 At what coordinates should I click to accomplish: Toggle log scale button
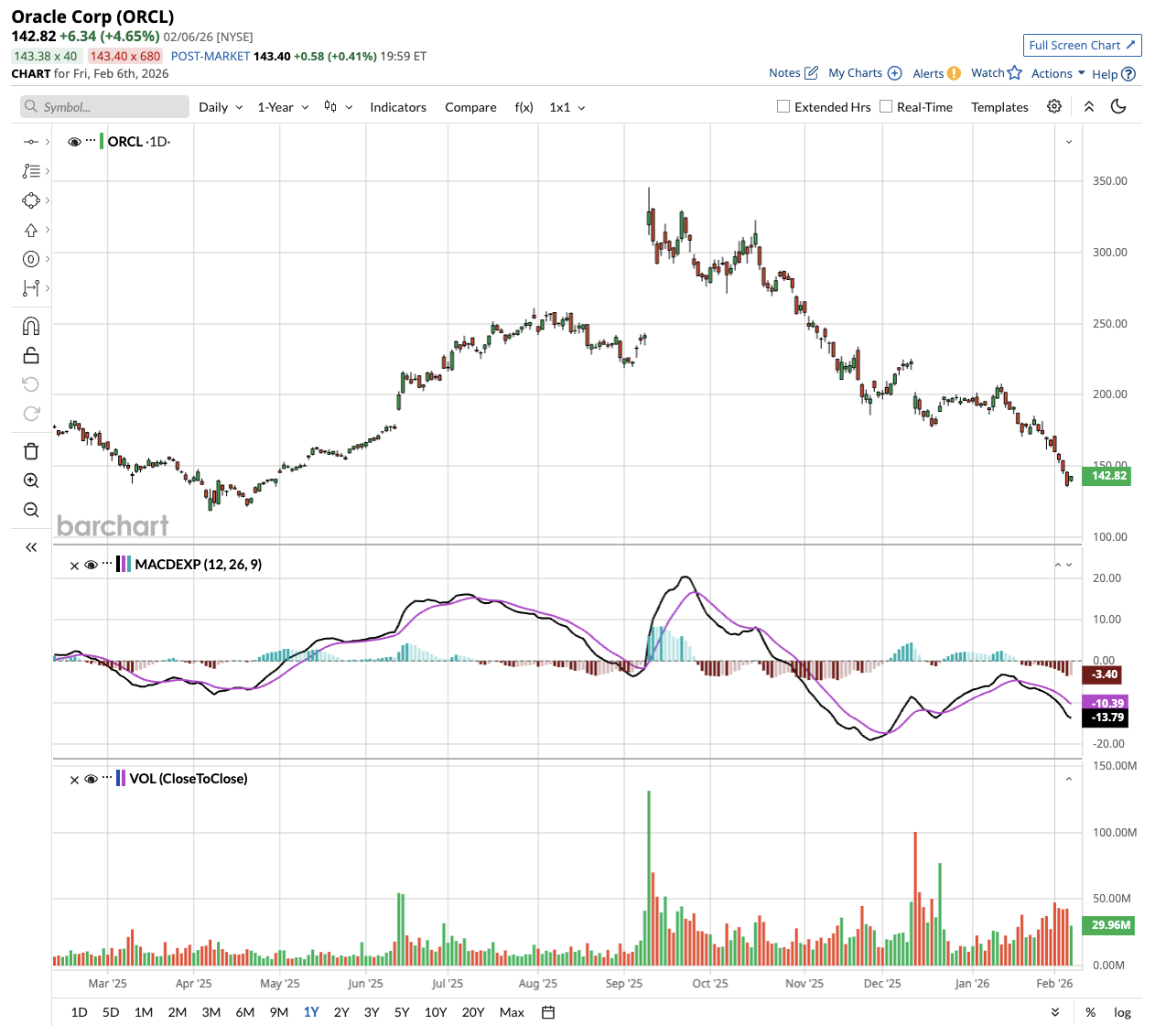point(1122,1012)
